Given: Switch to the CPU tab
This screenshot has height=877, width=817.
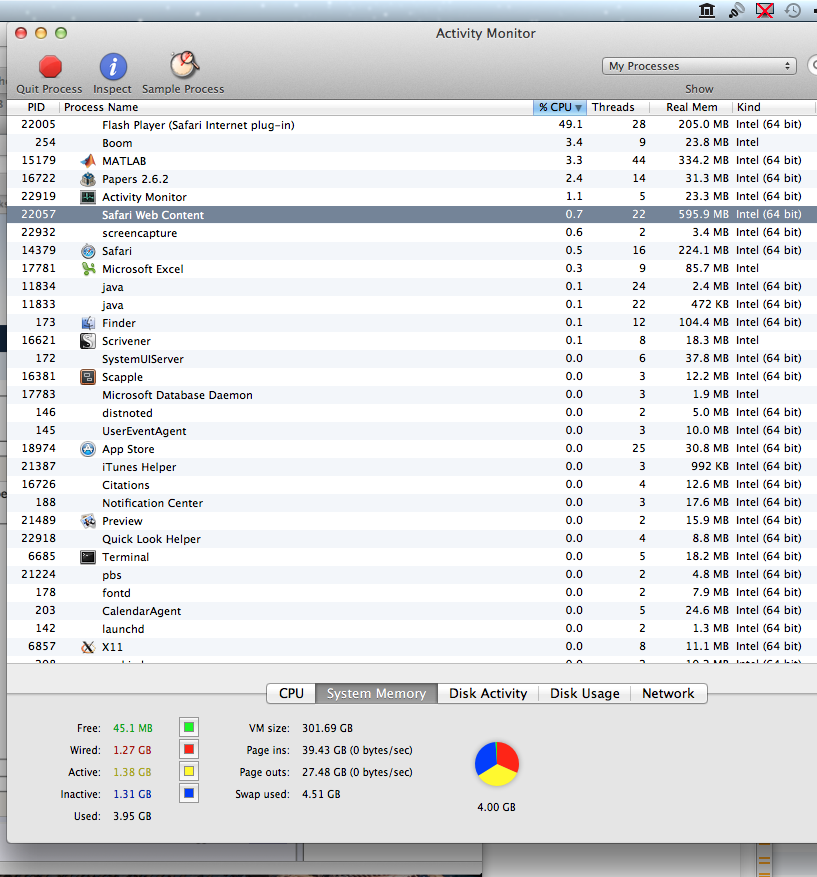Looking at the screenshot, I should (291, 694).
